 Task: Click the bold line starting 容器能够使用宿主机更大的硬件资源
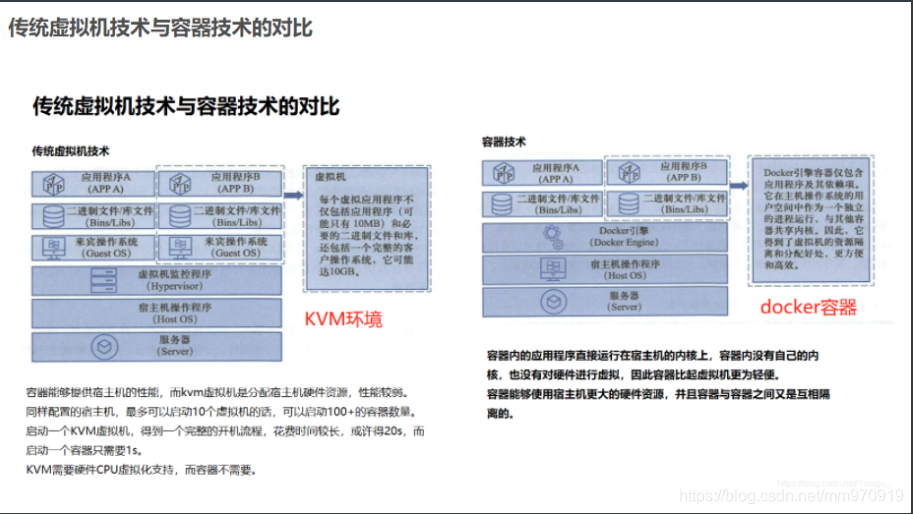coord(658,394)
